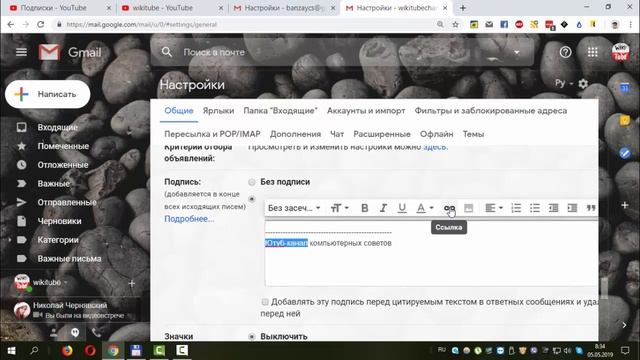Viewport: 640px width, 360px height.
Task: Bookmark this page with the star icon
Action: 456,24
